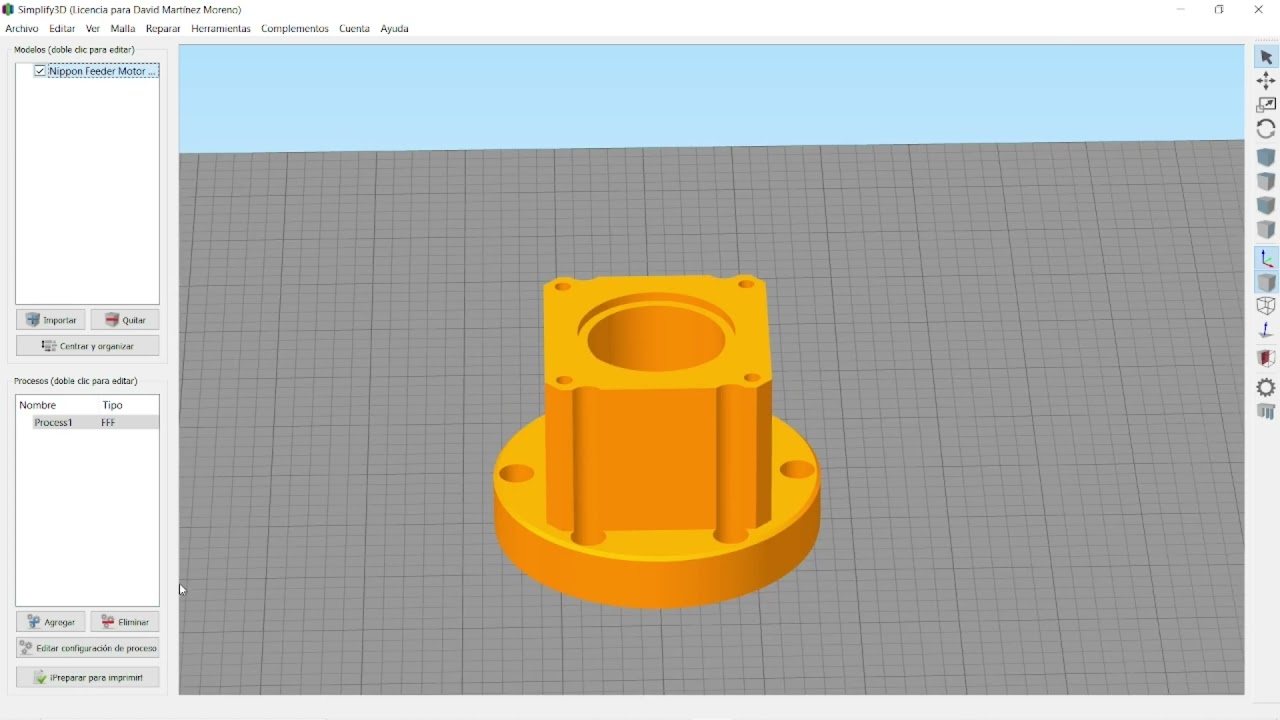This screenshot has height=720, width=1280.
Task: Open the Editar menu
Action: (62, 29)
